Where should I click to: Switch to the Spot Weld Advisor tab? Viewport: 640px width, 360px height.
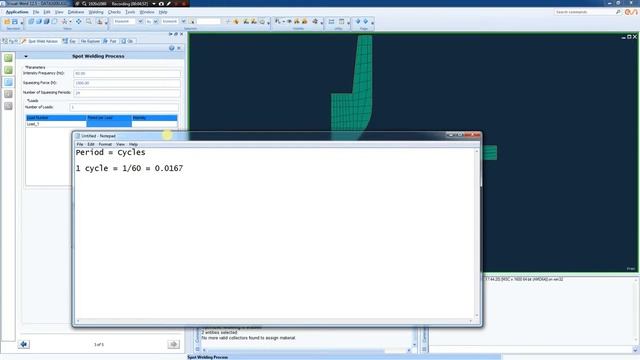coord(40,41)
